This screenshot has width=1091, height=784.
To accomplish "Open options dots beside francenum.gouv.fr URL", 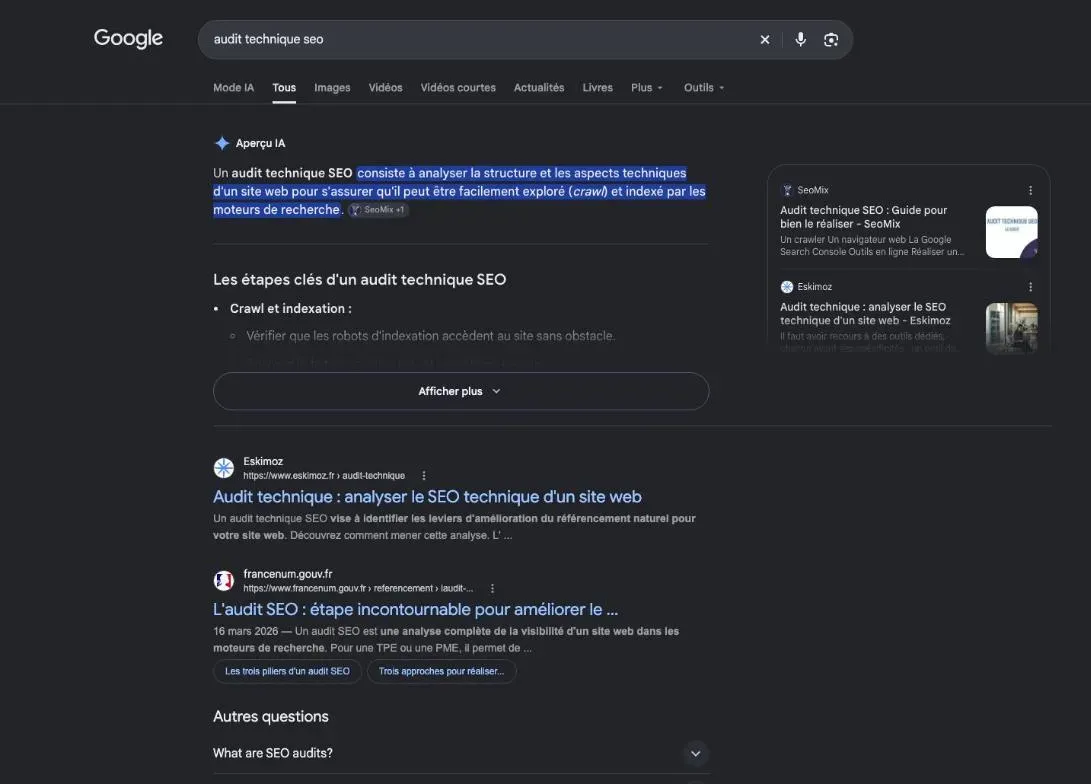I will pos(492,589).
